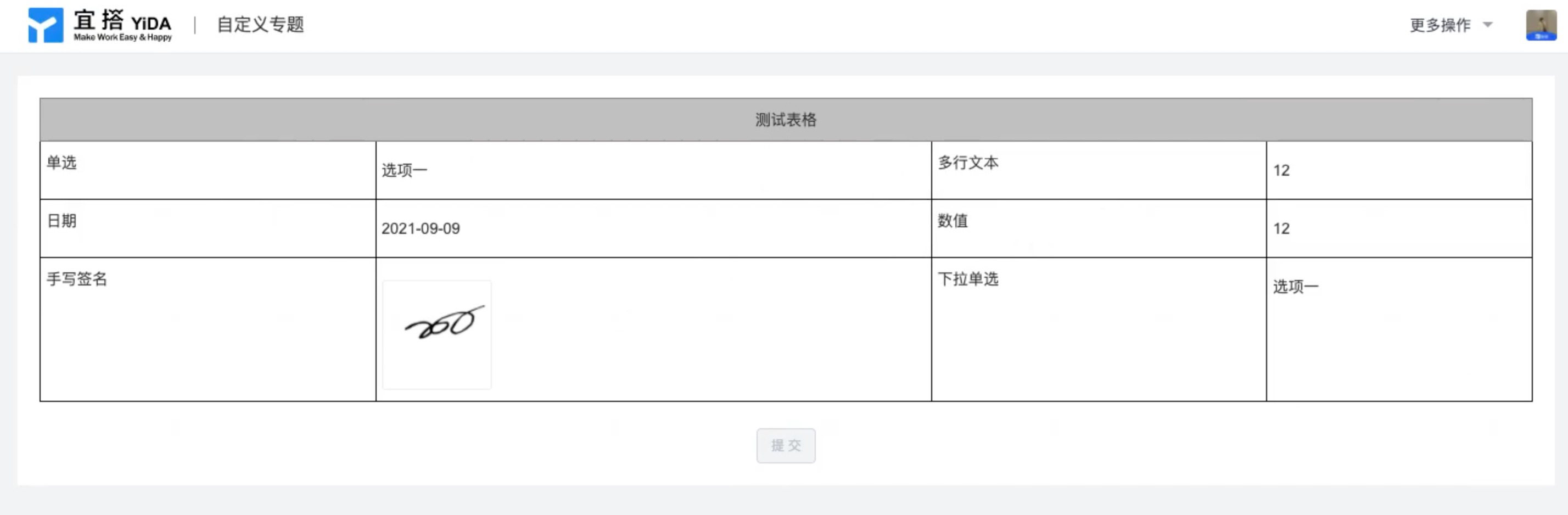Viewport: 1568px width, 515px height.
Task: Click the 数值 label cell
Action: [1099, 228]
